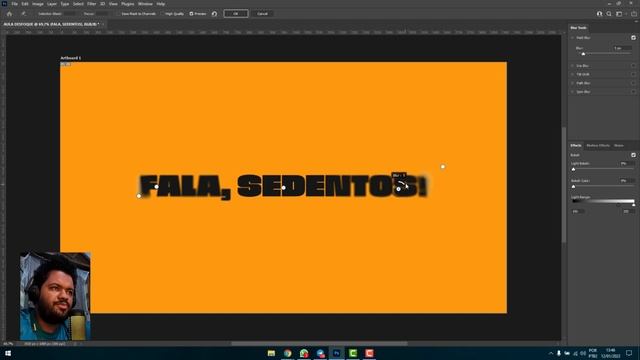Open Chrome from the taskbar
The image size is (640, 360).
pos(288,353)
